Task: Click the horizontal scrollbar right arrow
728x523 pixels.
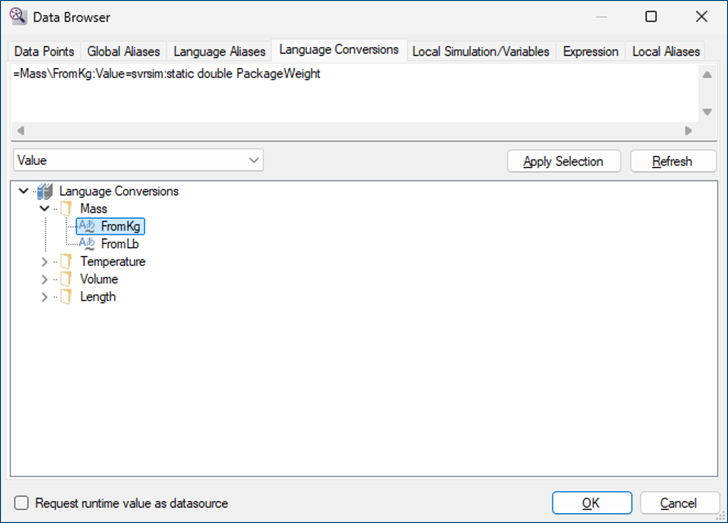Action: point(688,131)
